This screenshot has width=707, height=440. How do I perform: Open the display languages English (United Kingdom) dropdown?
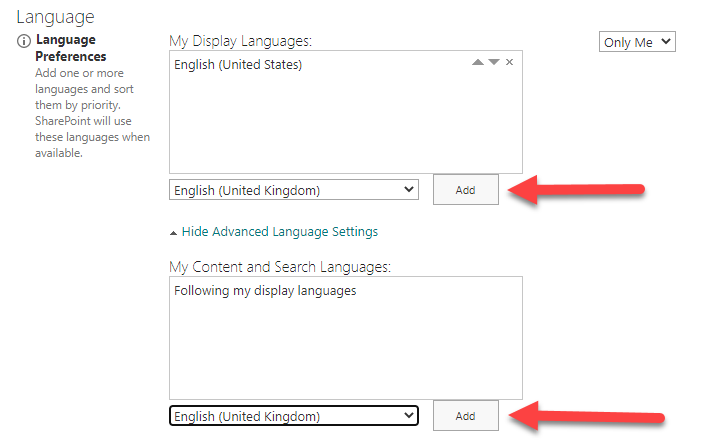[293, 190]
